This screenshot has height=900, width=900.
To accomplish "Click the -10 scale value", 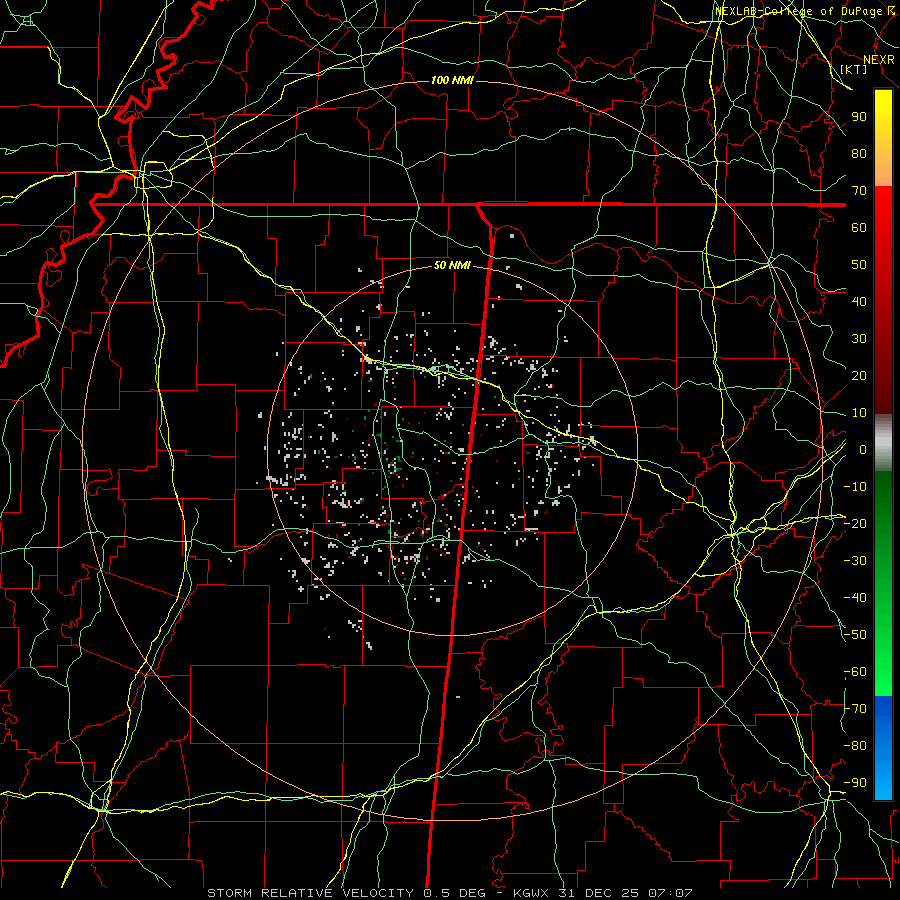I will (855, 487).
